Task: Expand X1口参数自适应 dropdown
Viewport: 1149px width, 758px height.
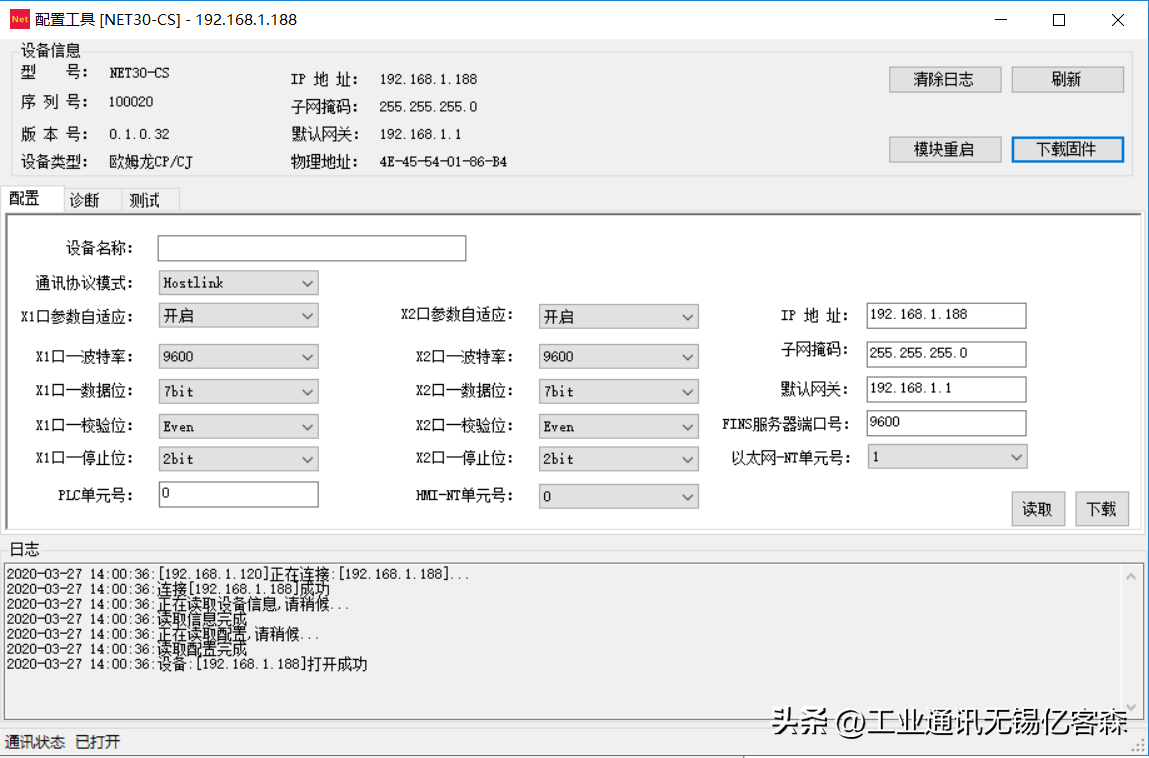Action: (238, 316)
